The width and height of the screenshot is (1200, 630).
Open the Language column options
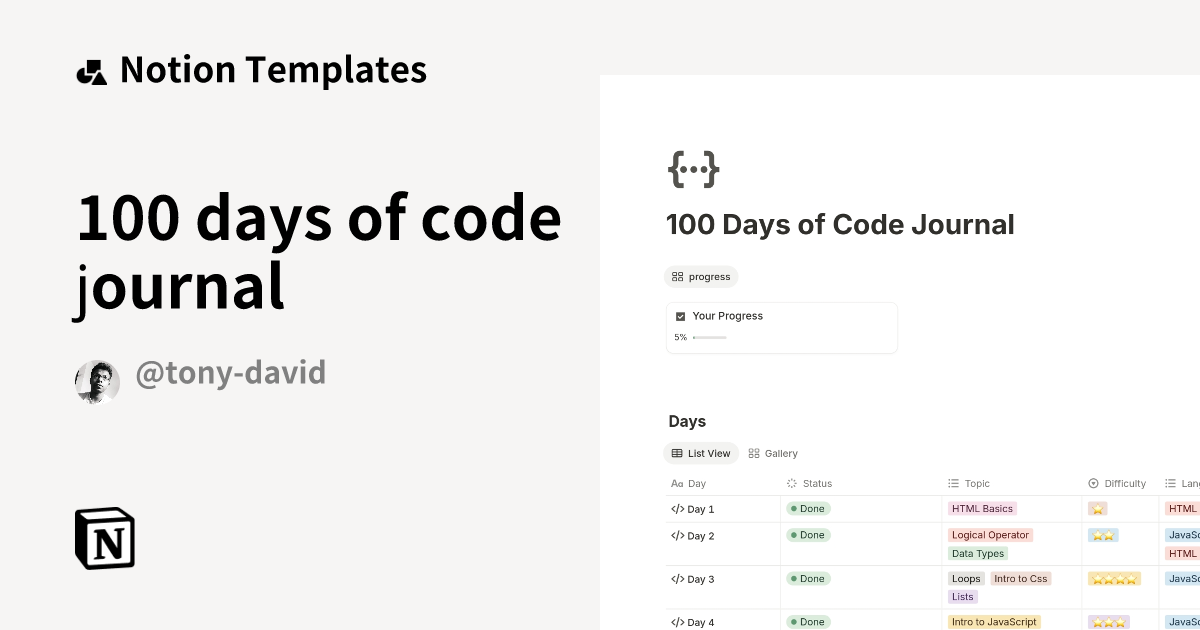pos(1180,483)
